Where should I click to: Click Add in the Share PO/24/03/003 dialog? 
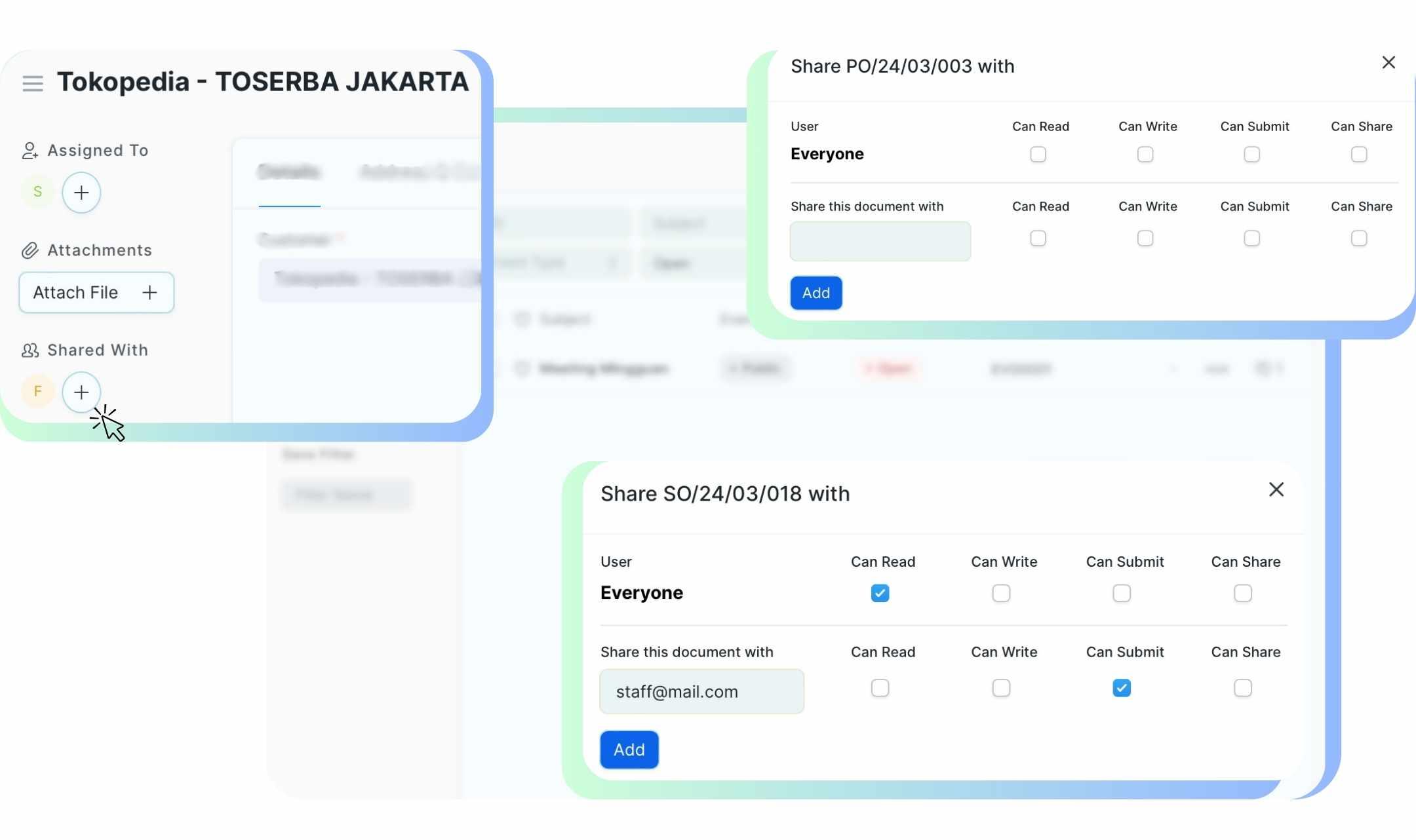pos(816,293)
